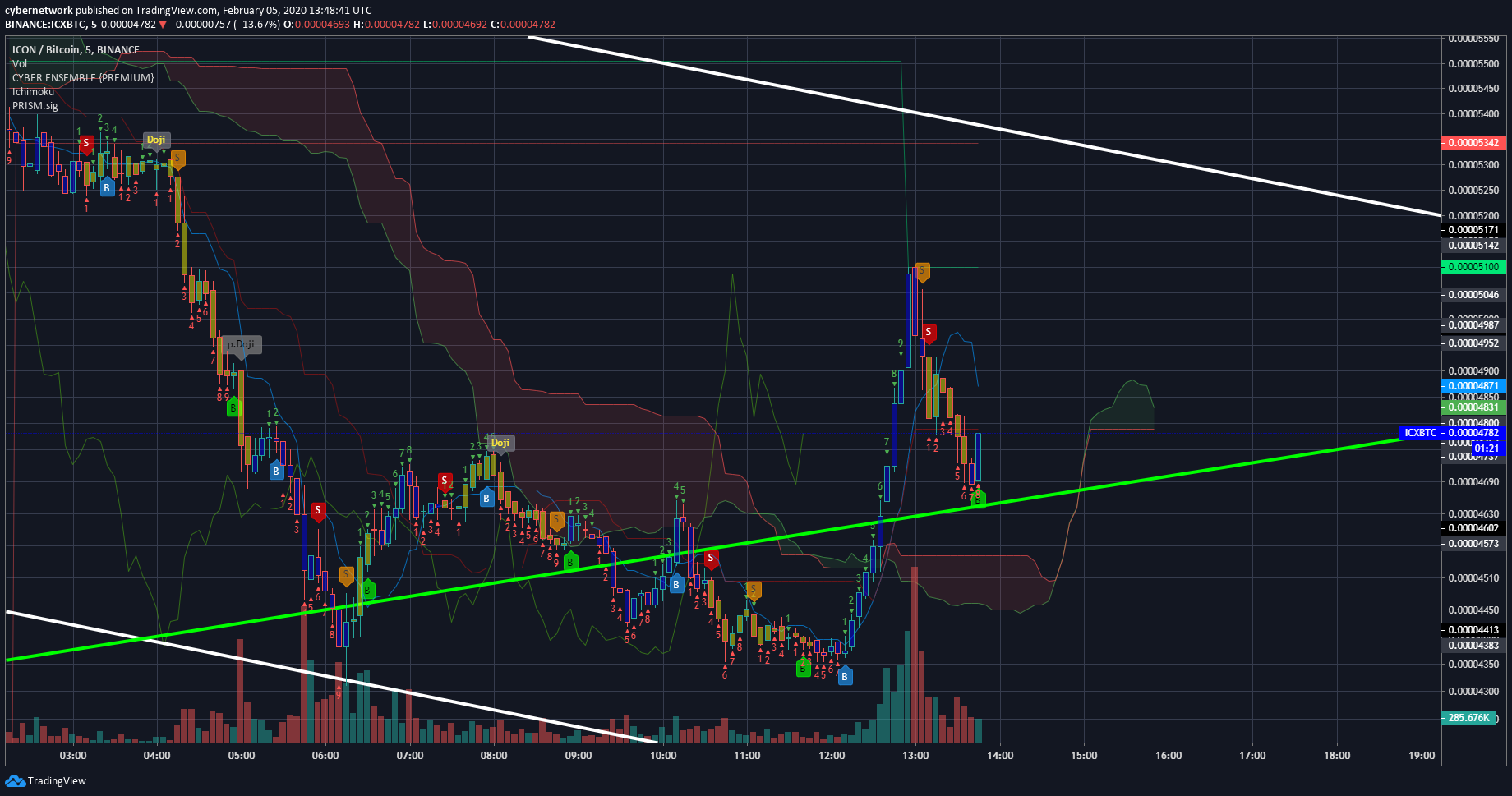Select orange S marker near 08:45
Screen dimensions: 1512x796
[x=556, y=520]
